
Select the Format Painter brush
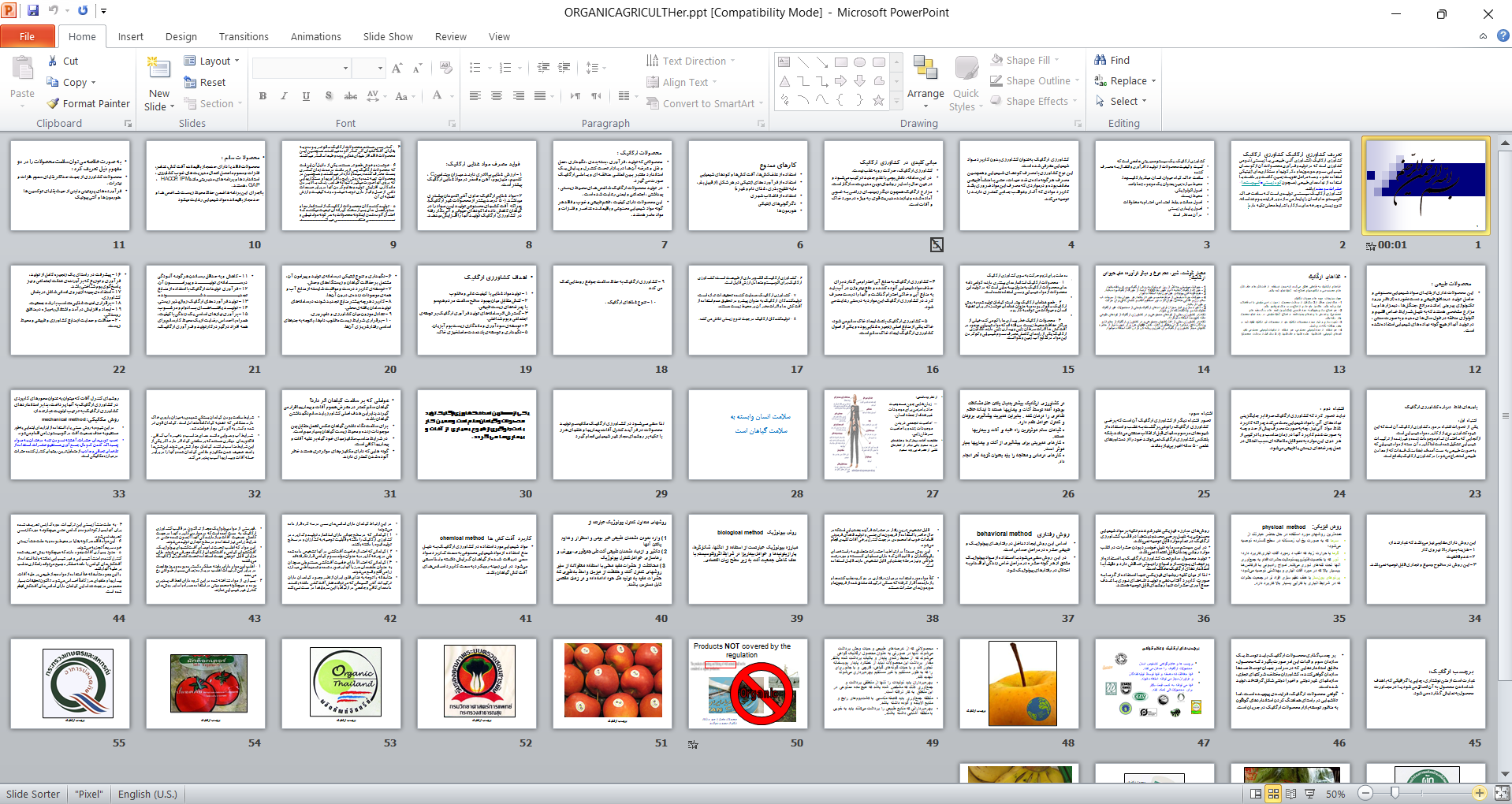pyautogui.click(x=53, y=103)
